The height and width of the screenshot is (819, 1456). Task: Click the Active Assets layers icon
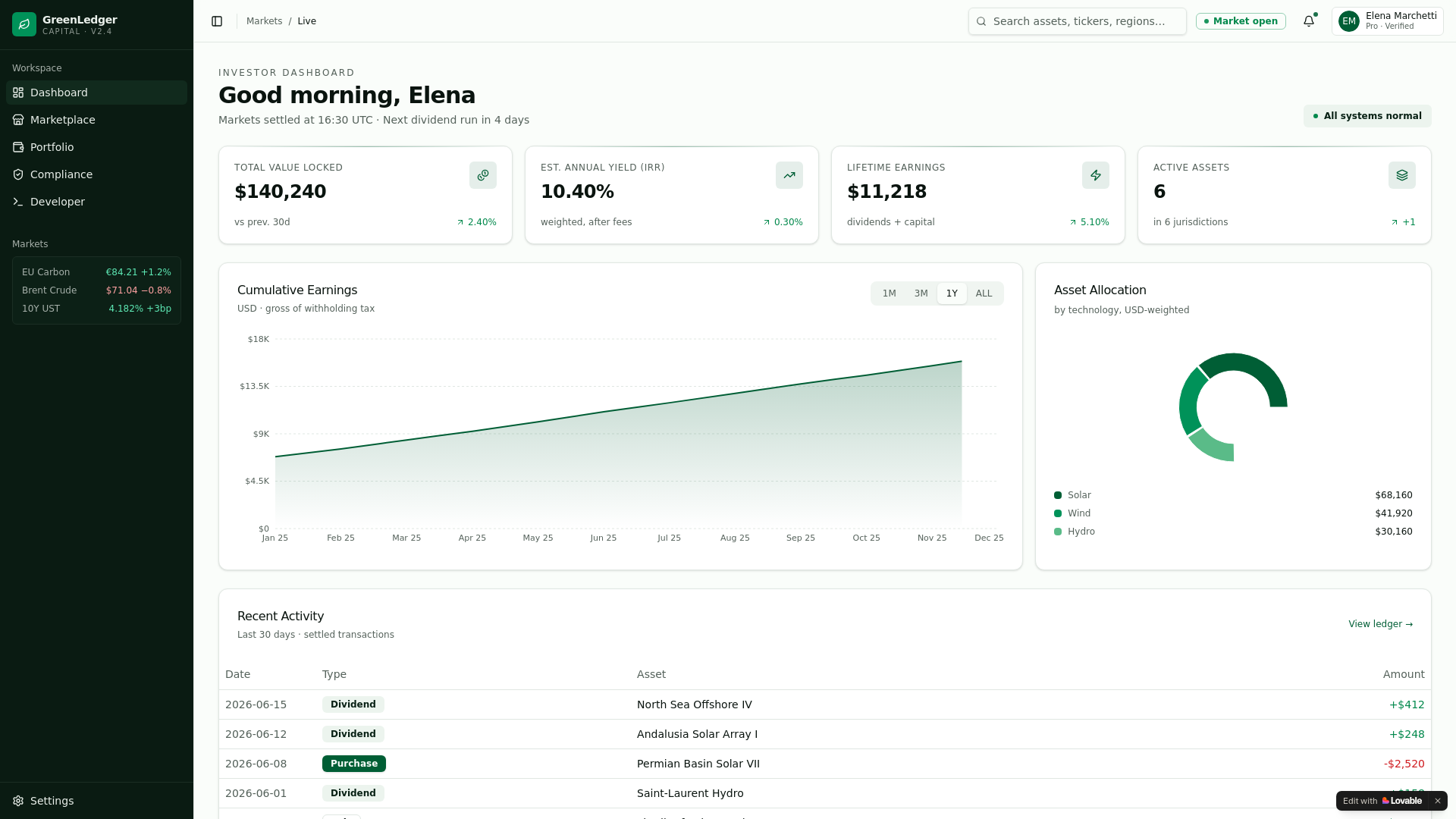[x=1402, y=175]
